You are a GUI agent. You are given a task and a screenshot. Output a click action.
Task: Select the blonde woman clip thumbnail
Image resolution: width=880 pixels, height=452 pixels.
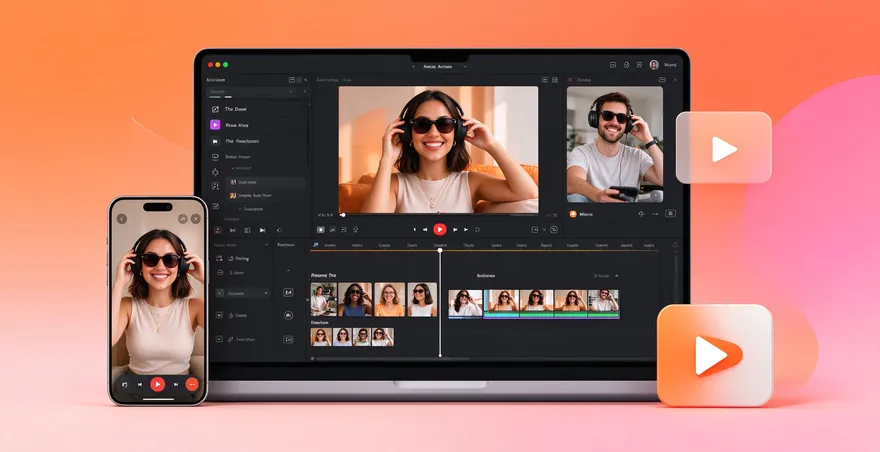coord(389,299)
